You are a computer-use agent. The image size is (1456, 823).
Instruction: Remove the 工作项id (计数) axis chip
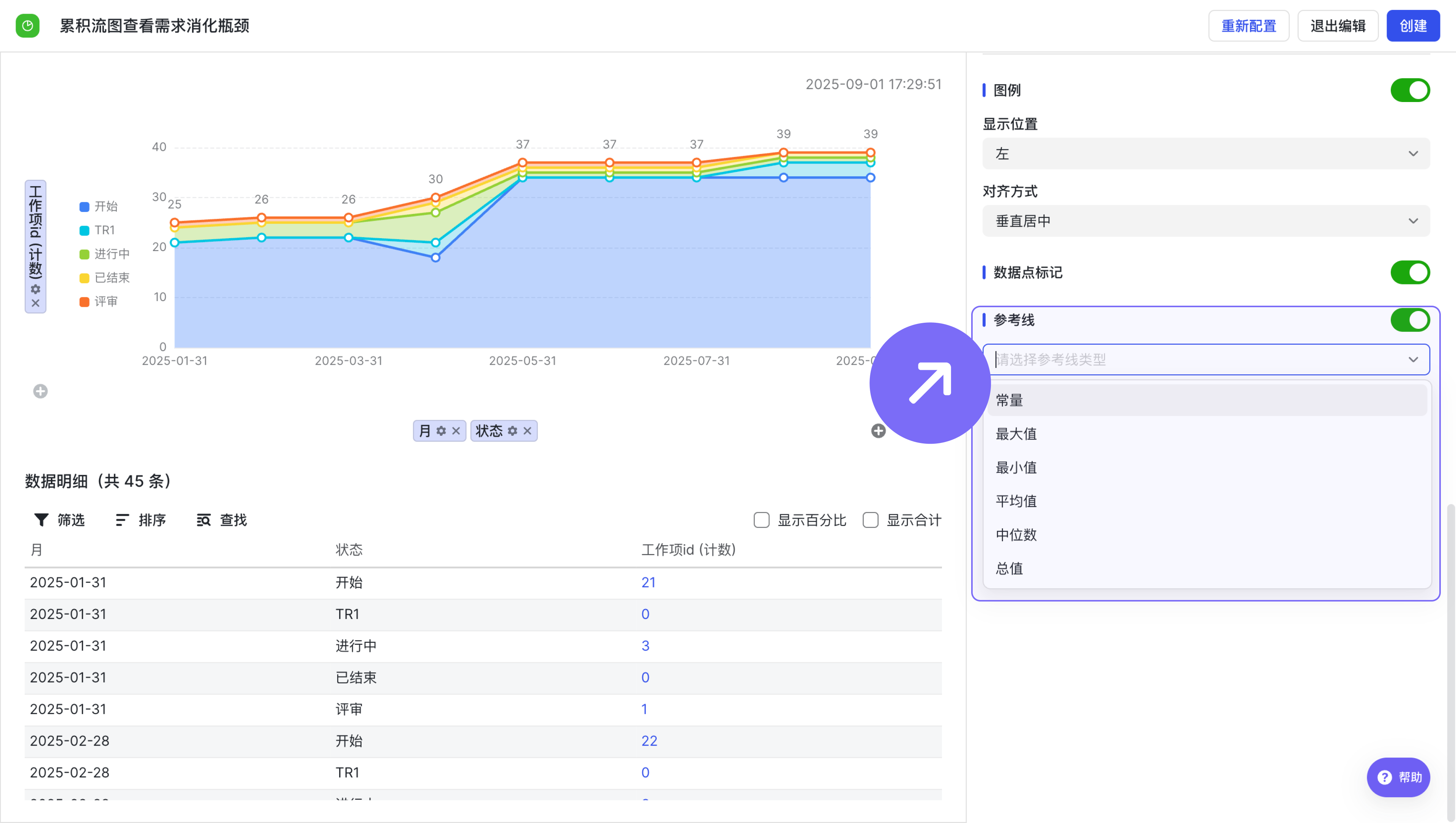pyautogui.click(x=35, y=303)
